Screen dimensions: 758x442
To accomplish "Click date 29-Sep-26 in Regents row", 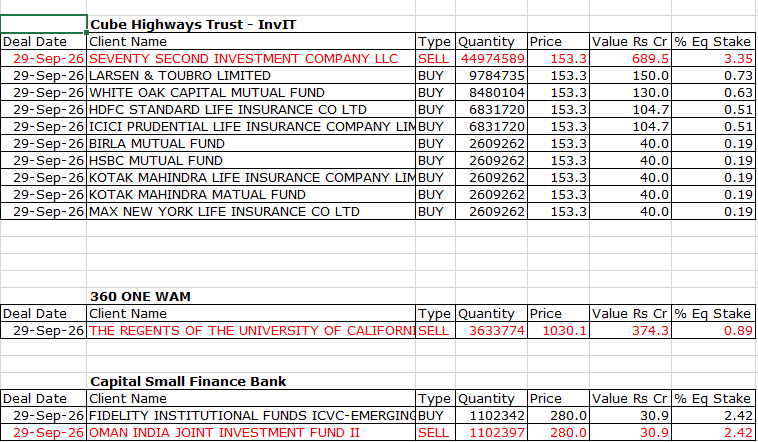I will 44,330.
